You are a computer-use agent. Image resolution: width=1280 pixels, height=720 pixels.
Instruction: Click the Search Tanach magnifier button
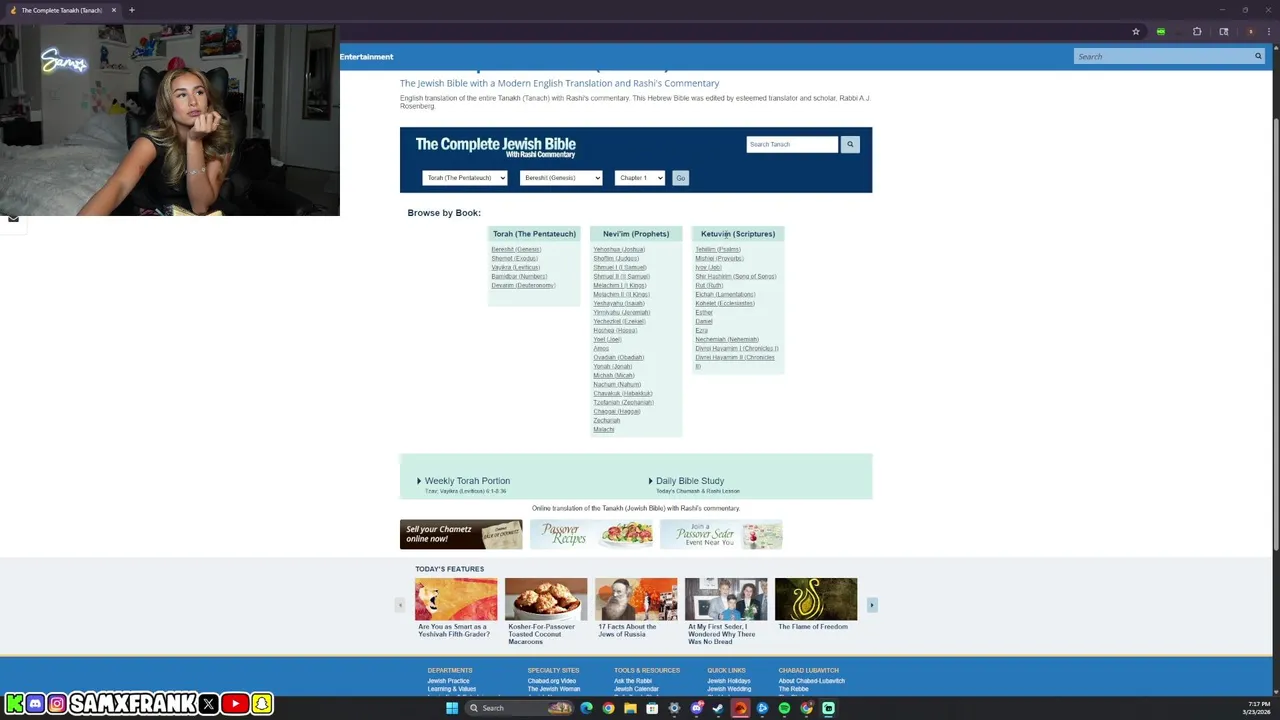click(850, 144)
